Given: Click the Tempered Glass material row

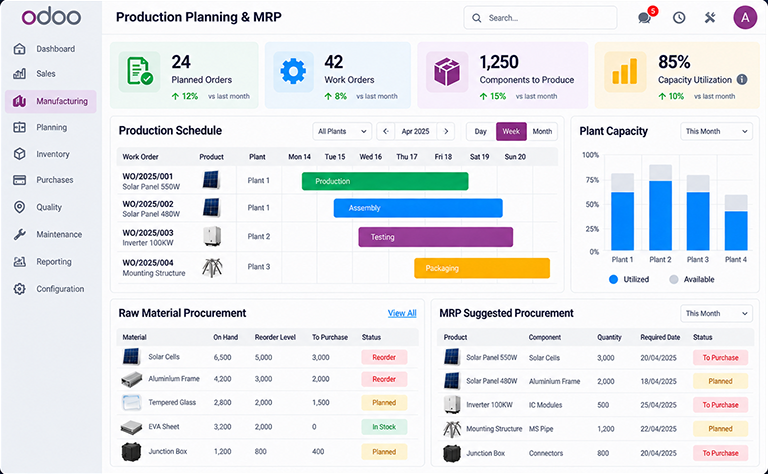Looking at the screenshot, I should [267, 403].
